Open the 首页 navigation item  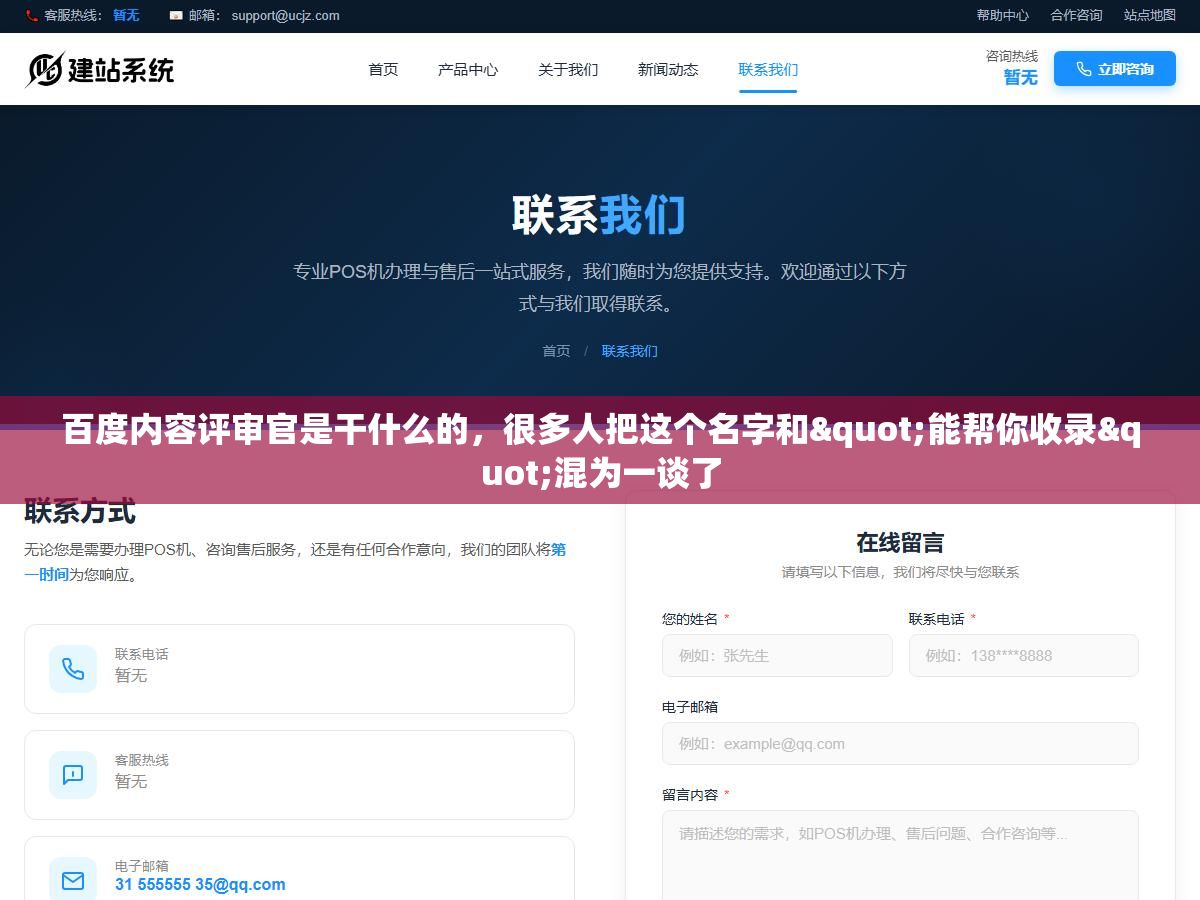pos(383,69)
